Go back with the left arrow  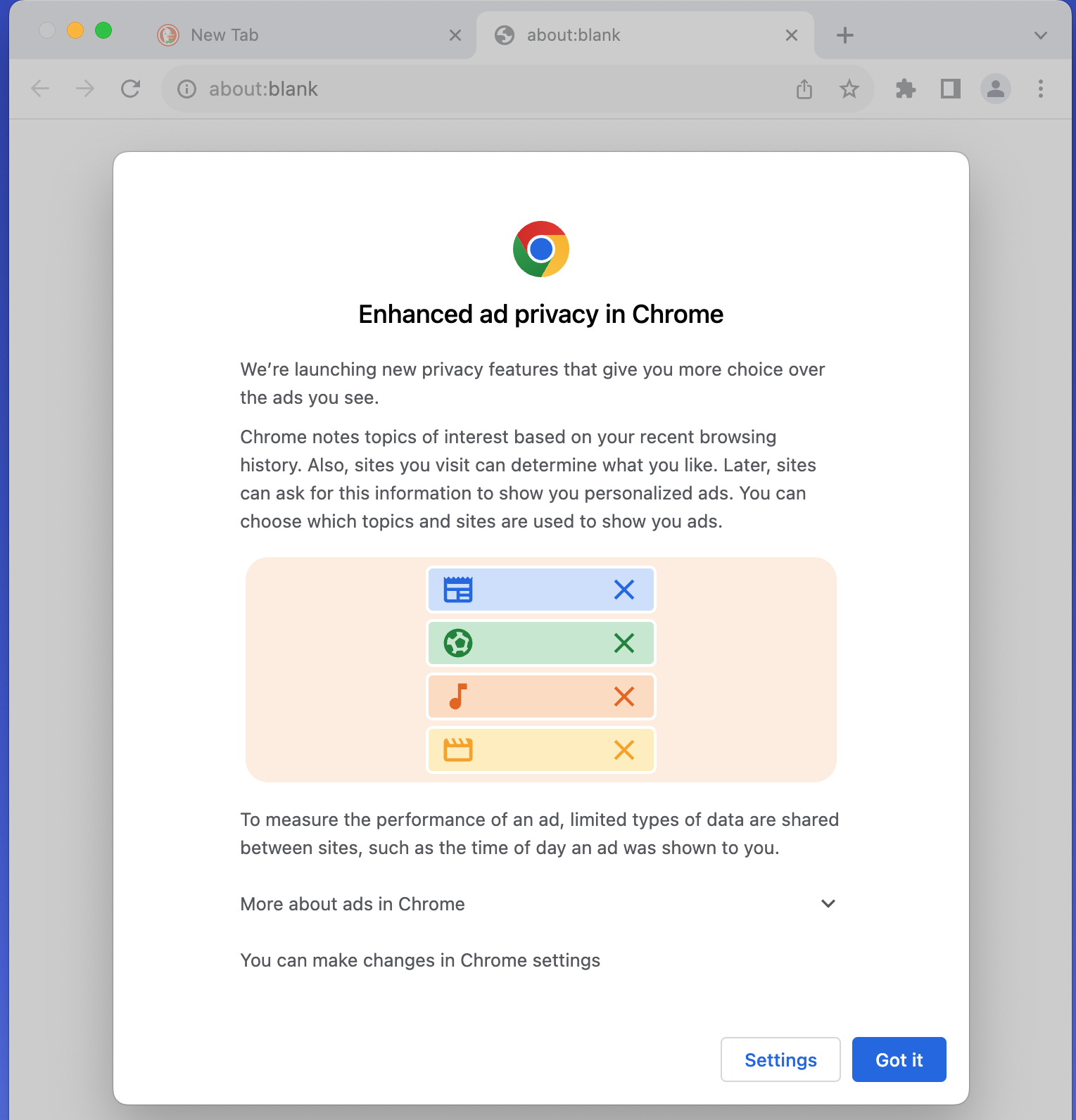point(40,89)
